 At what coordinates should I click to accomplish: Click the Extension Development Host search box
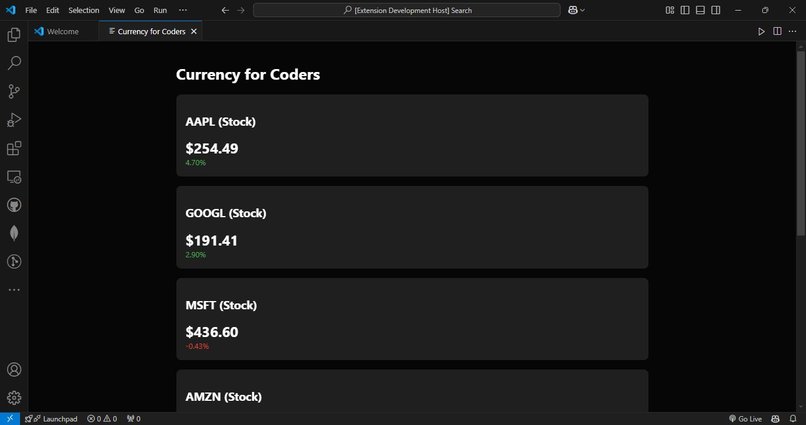(x=407, y=10)
